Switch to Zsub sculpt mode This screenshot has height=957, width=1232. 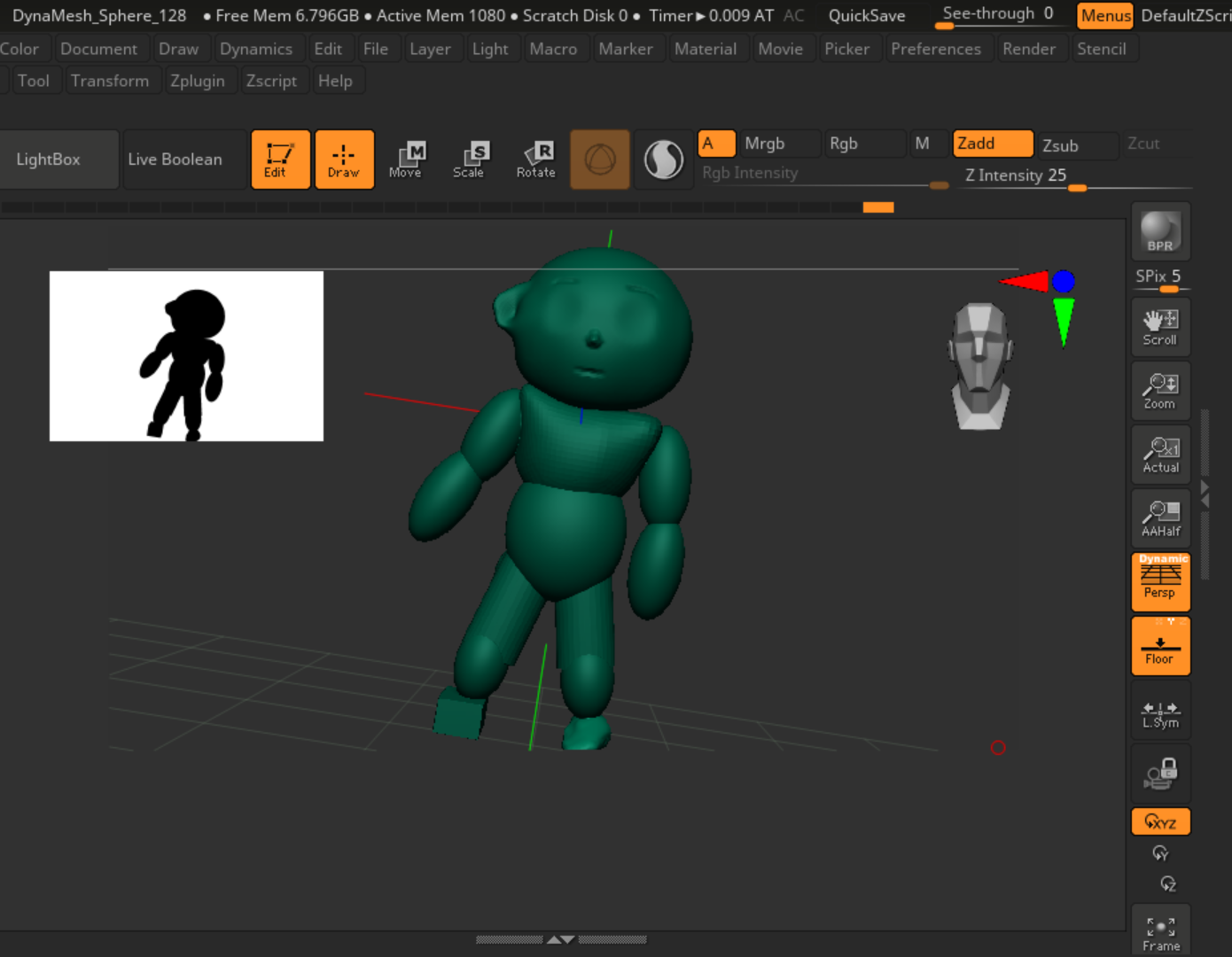[x=1077, y=145]
